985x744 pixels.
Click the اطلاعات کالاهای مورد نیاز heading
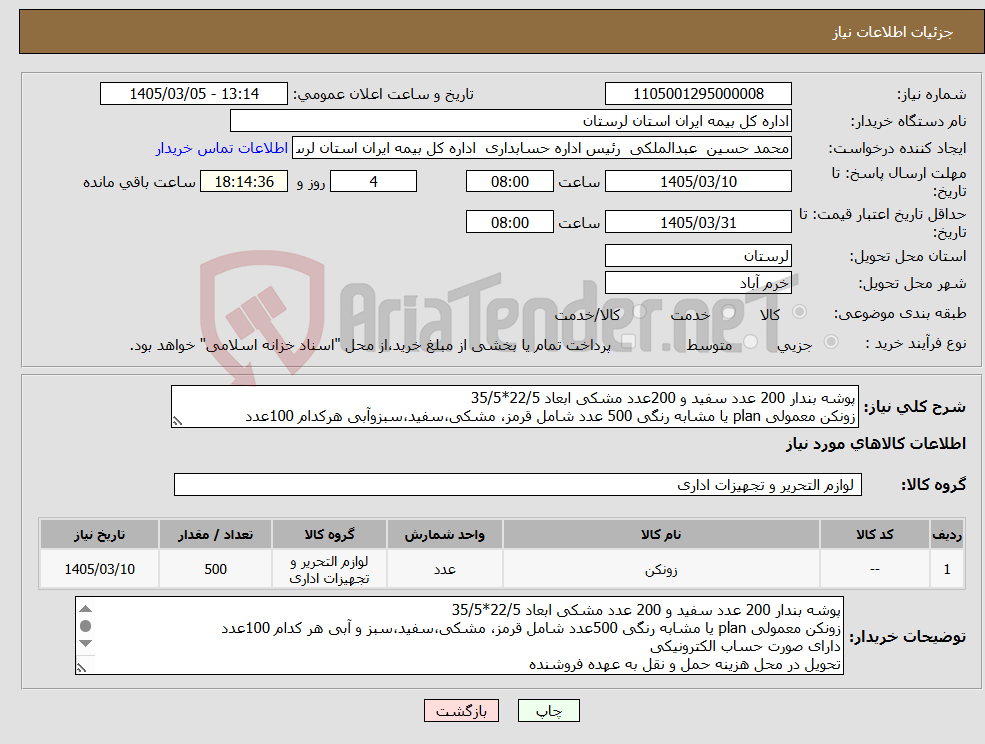876,444
